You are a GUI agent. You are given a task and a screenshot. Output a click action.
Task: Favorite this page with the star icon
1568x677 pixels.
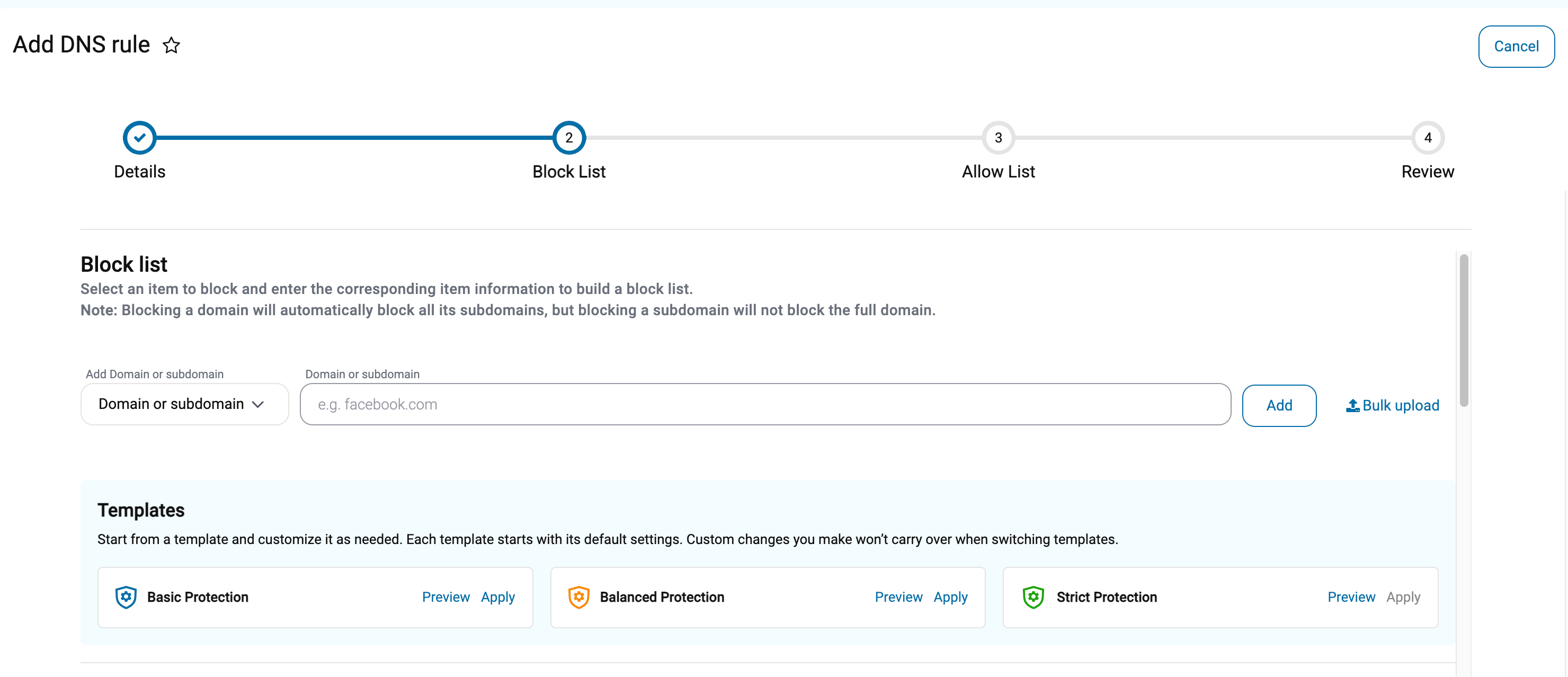(172, 45)
